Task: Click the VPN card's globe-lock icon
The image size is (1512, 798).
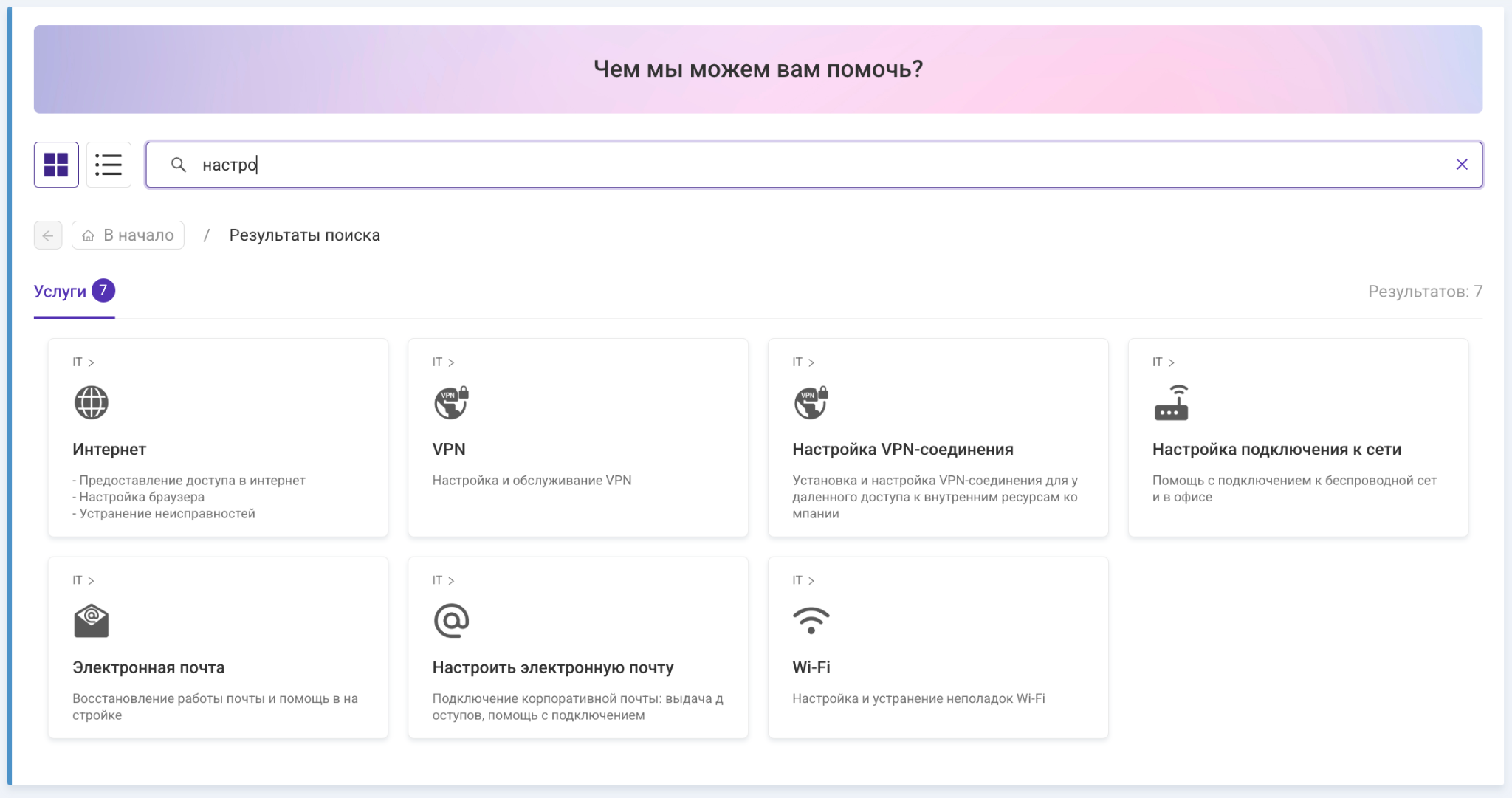Action: [451, 402]
